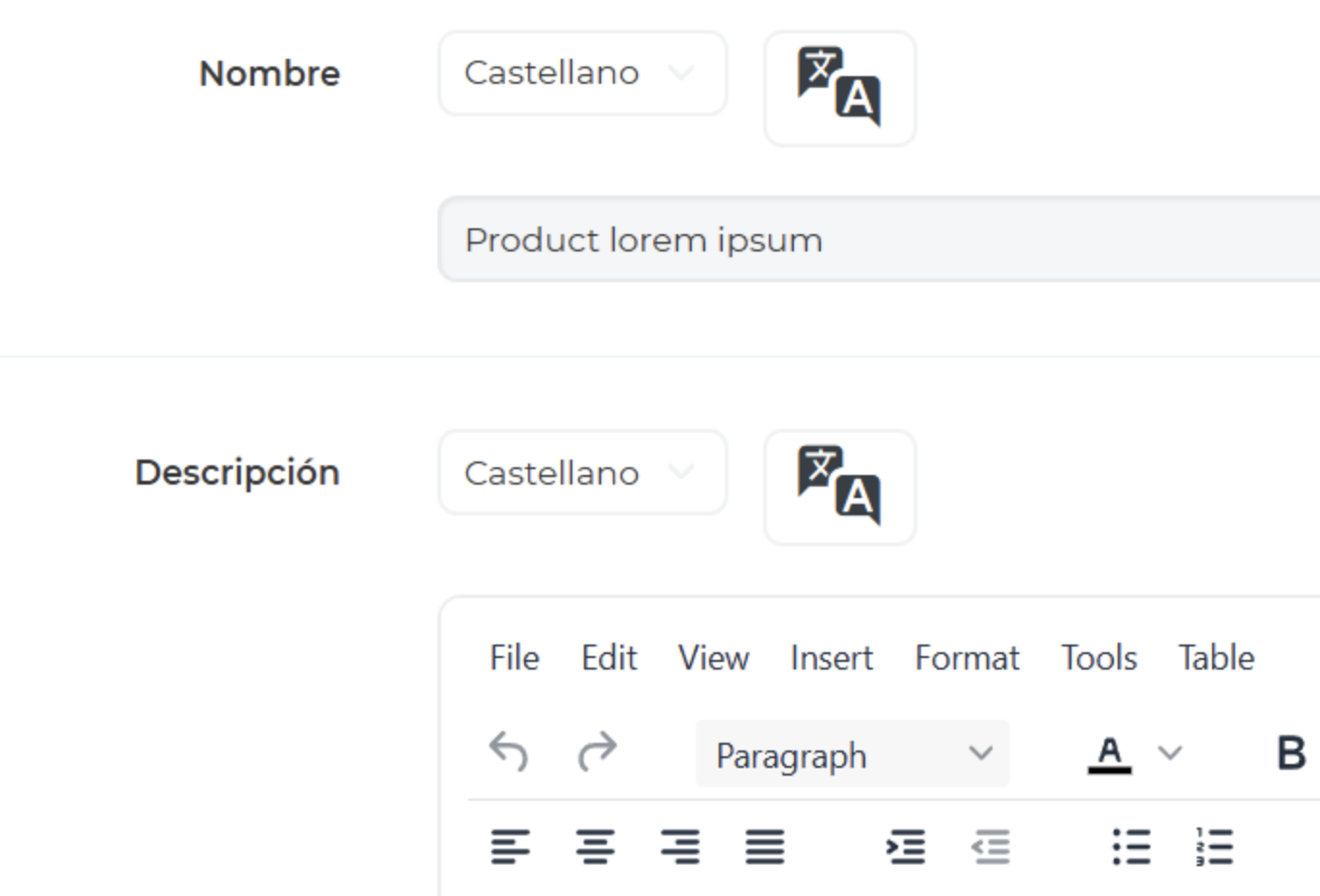Open the File menu

tap(515, 658)
